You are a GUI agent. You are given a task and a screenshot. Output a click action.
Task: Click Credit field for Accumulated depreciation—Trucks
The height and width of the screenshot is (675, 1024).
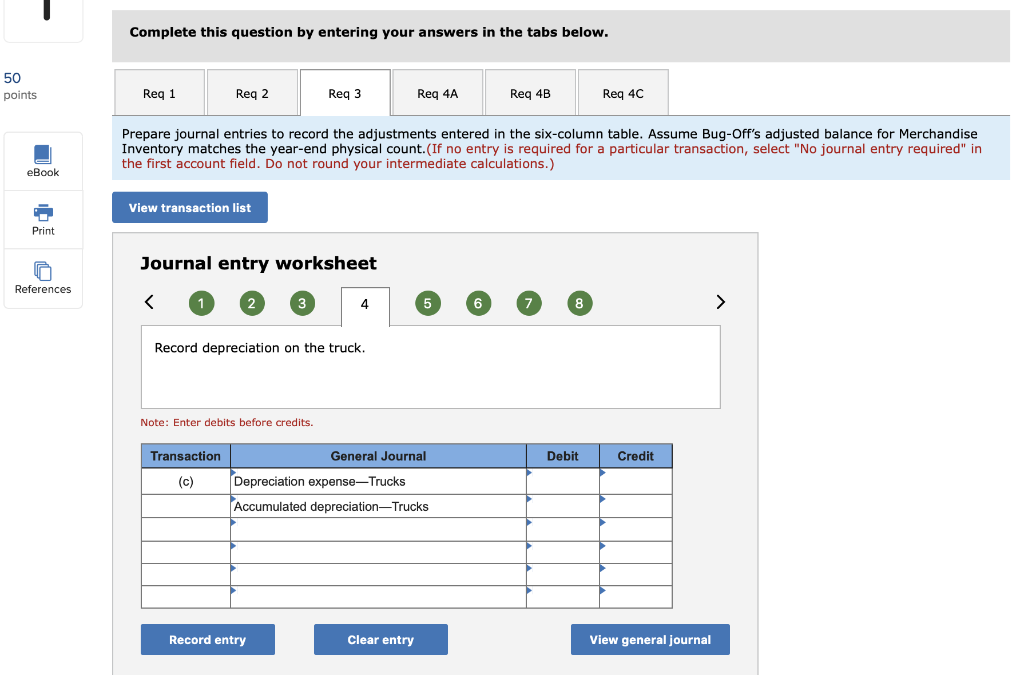coord(636,507)
